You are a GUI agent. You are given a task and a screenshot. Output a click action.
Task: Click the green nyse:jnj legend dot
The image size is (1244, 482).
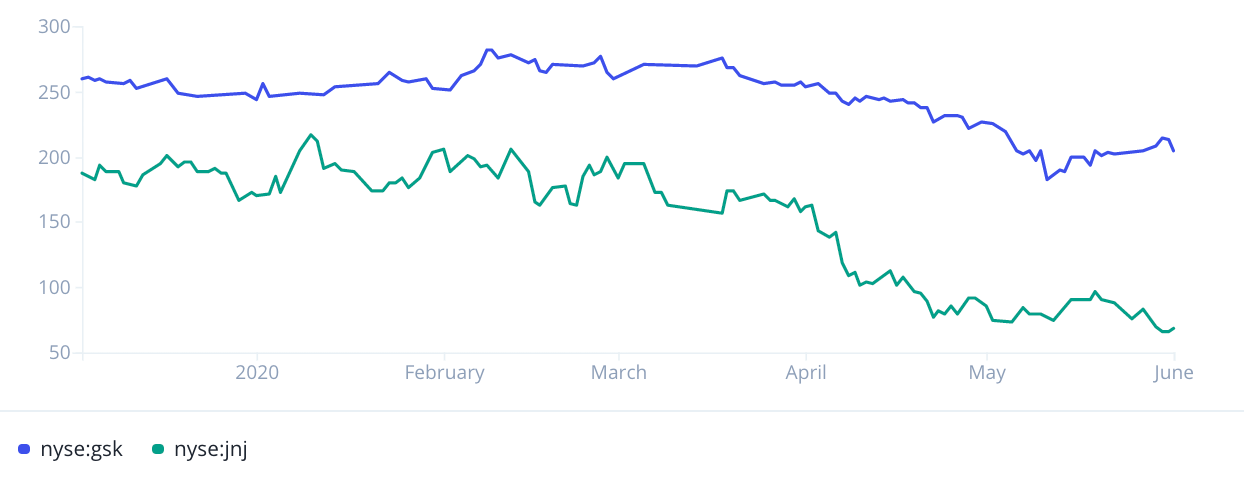click(157, 450)
